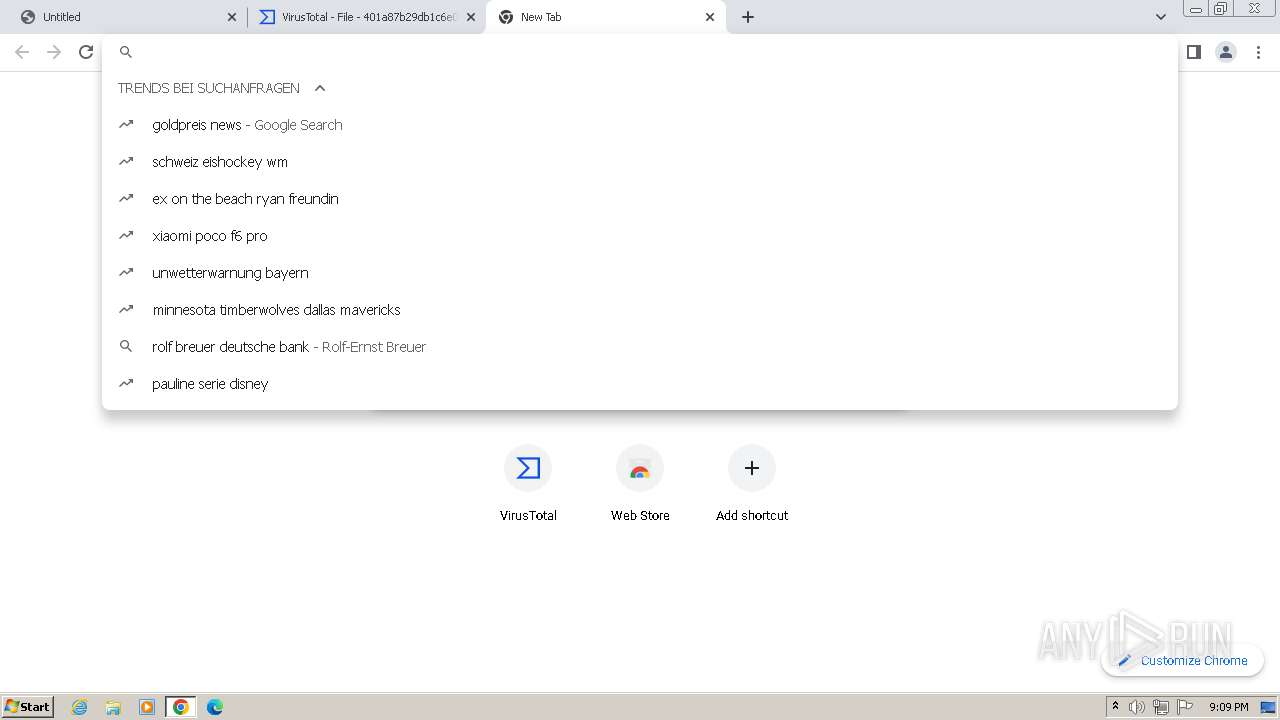Select suggestion pauline serie disney
Image resolution: width=1280 pixels, height=720 pixels.
(x=640, y=384)
